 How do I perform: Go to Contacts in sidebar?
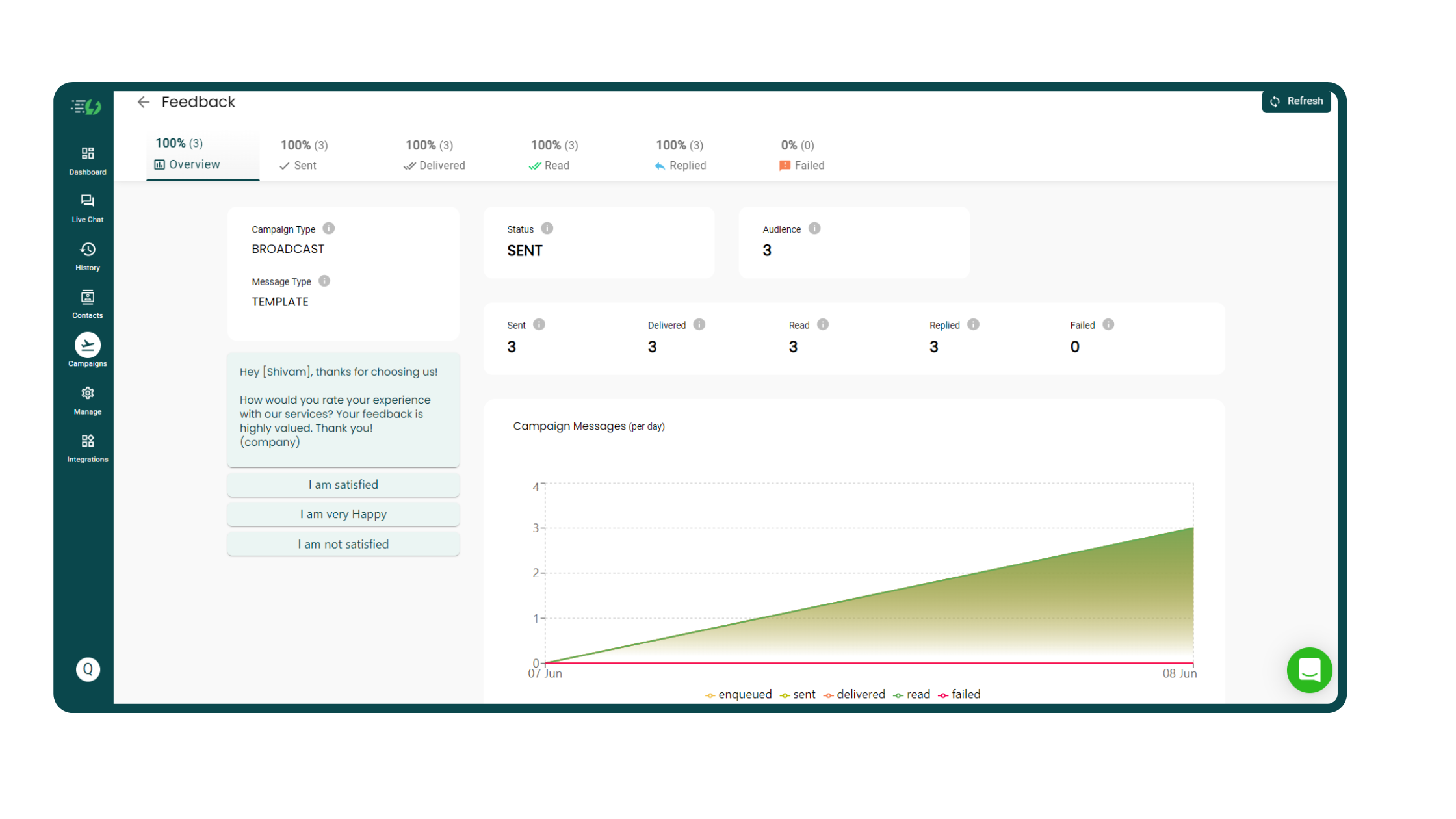(x=88, y=304)
